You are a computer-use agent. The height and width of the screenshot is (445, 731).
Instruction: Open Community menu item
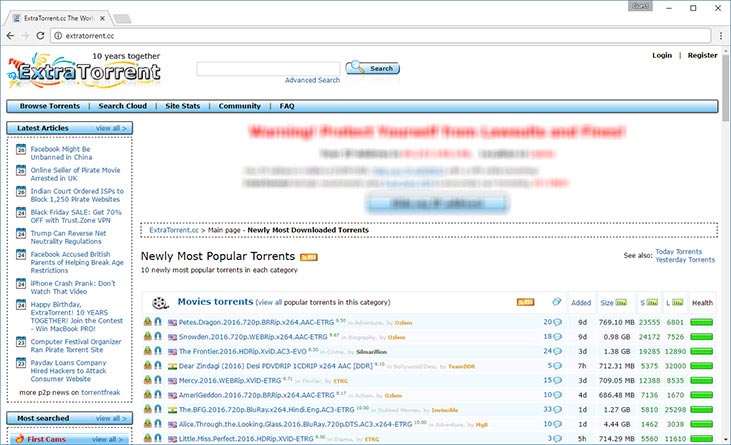(240, 106)
